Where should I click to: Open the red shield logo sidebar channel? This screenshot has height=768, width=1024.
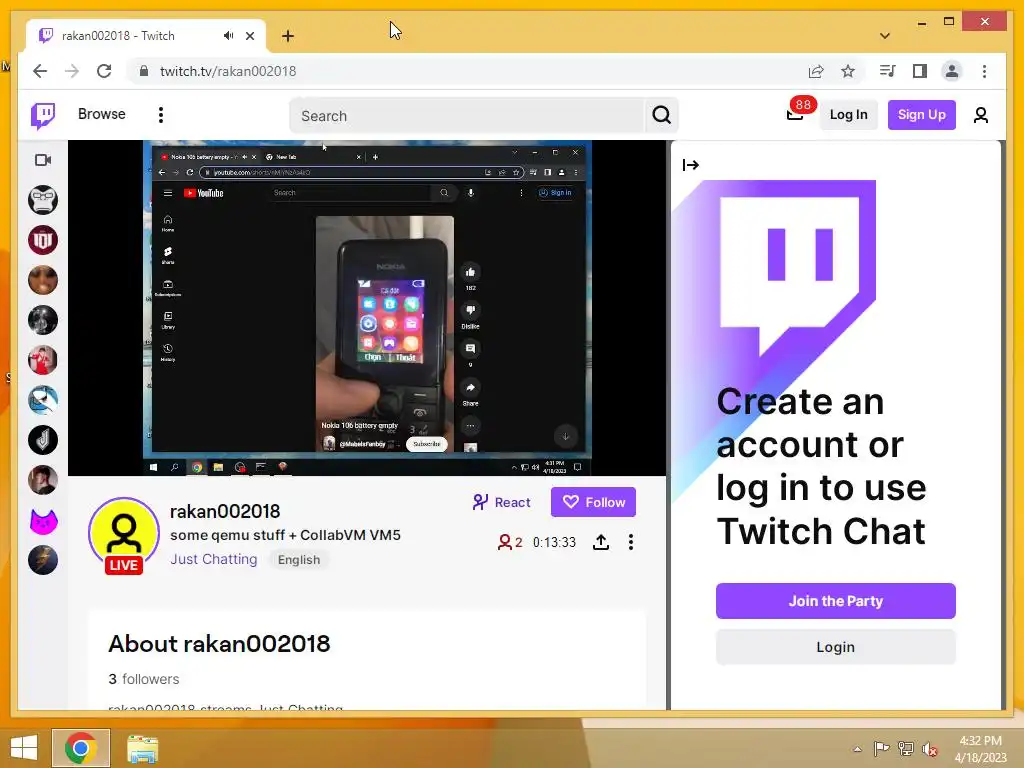pyautogui.click(x=43, y=240)
